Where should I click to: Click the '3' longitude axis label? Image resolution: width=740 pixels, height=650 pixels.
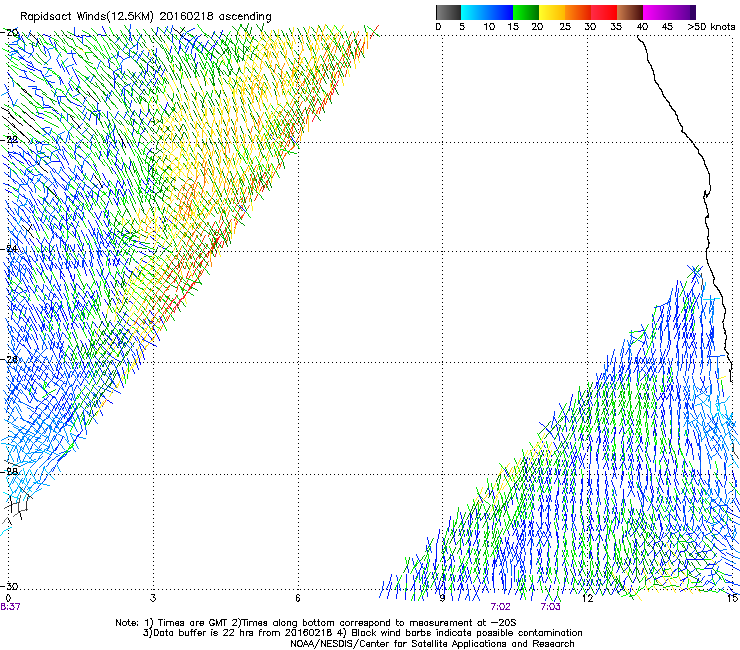pyautogui.click(x=153, y=598)
